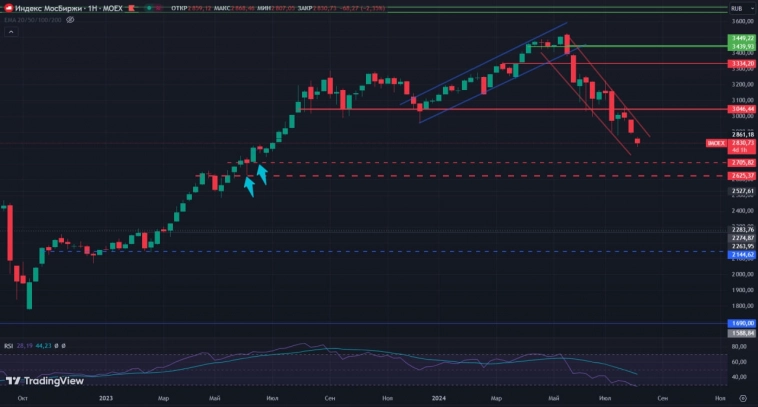Click the МАКС high price value
758x407 pixels.
243,8
